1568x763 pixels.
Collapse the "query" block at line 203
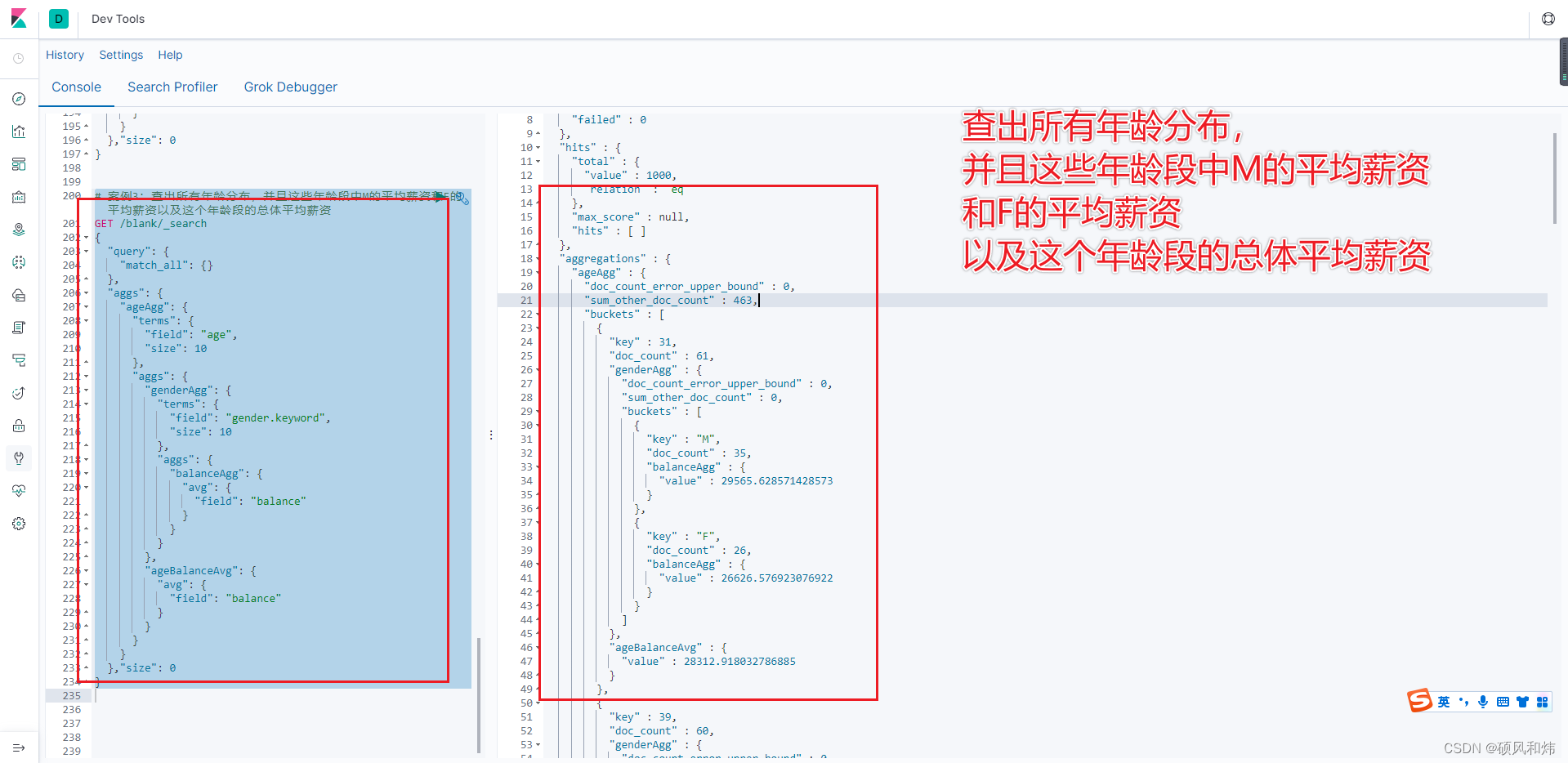click(x=87, y=252)
